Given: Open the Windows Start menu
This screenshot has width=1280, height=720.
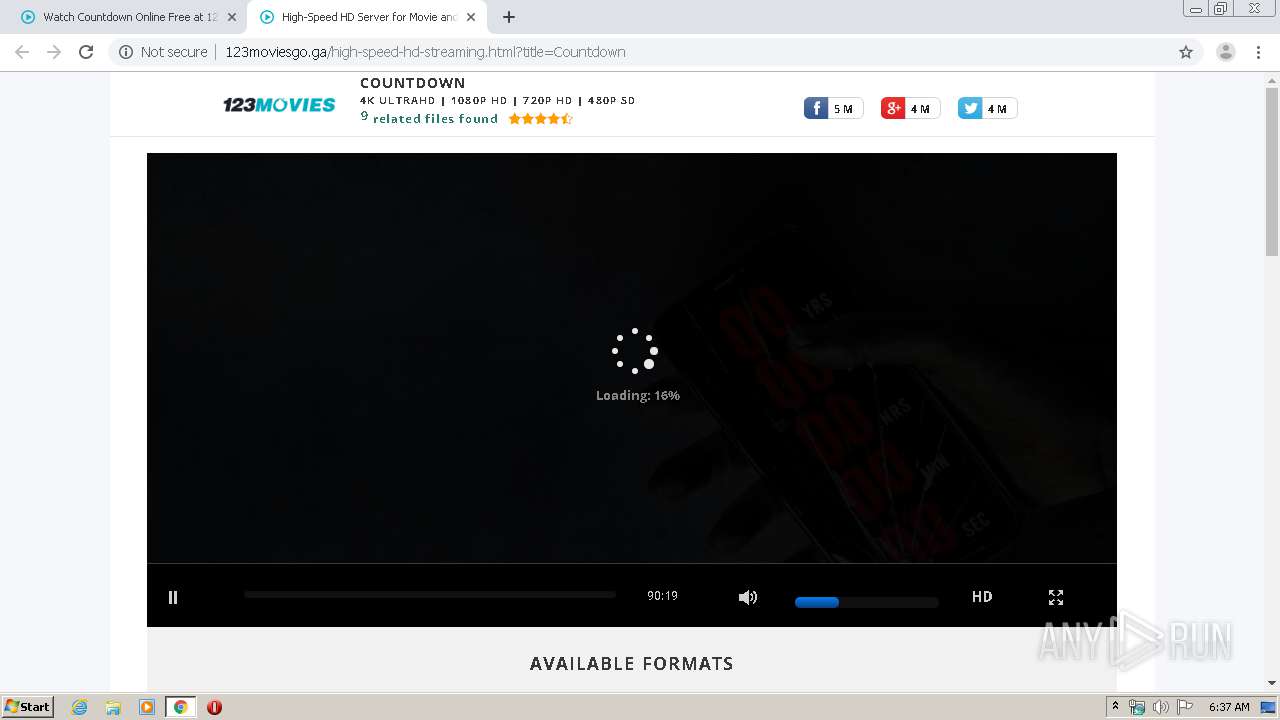Looking at the screenshot, I should click(x=28, y=707).
